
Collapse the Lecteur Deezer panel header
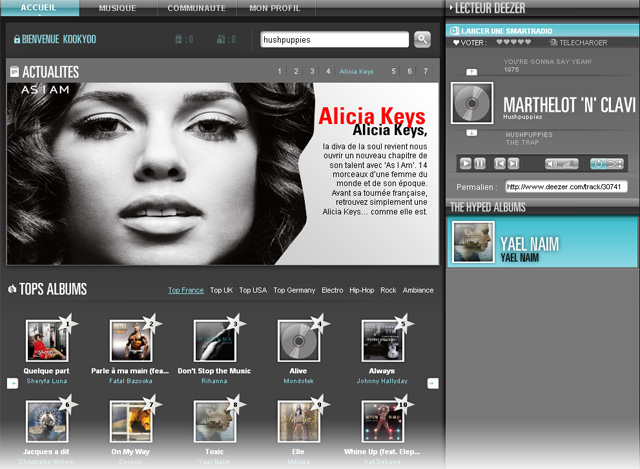pos(453,7)
